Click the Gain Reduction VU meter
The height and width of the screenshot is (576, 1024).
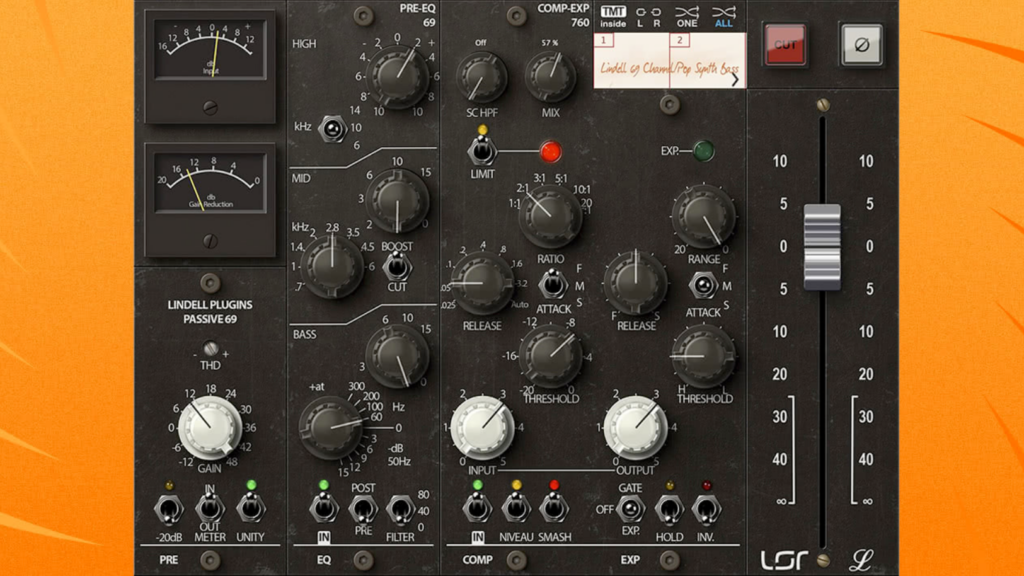pos(210,184)
